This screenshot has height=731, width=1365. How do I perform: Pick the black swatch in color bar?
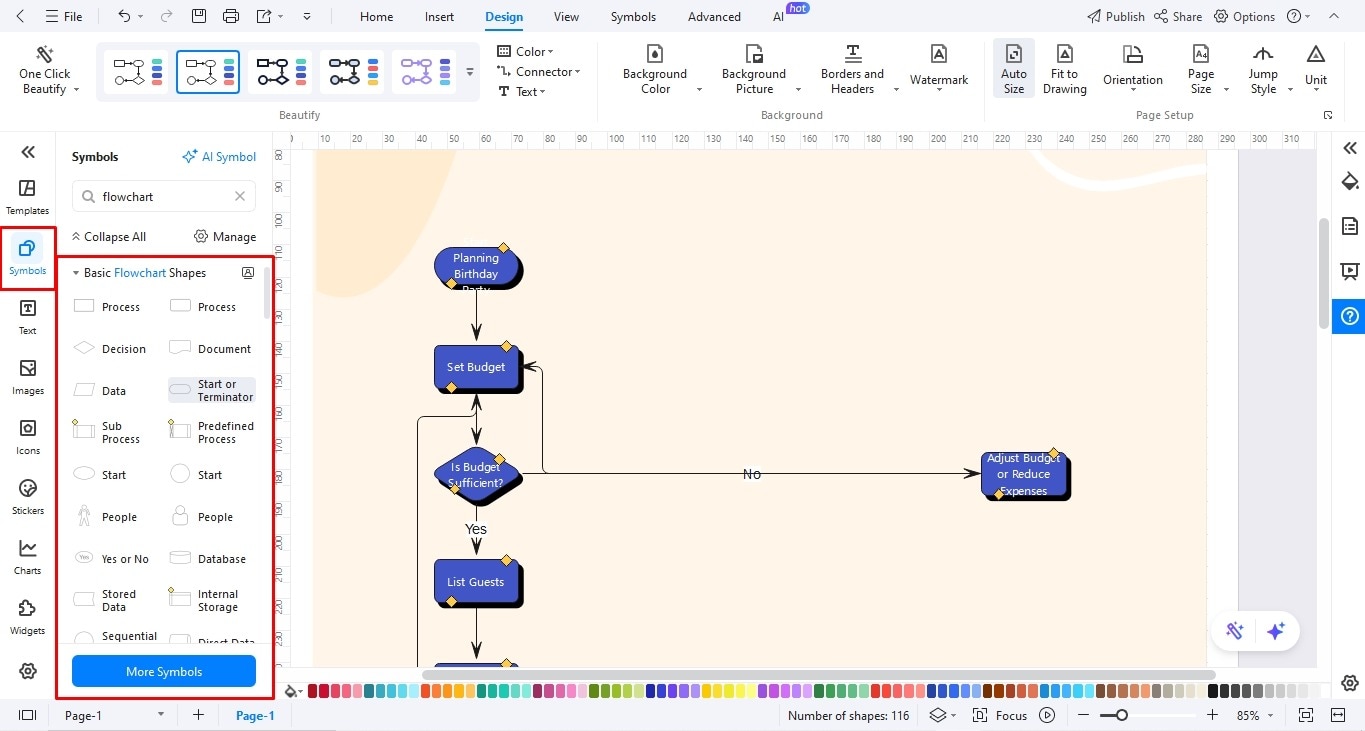(x=1214, y=691)
